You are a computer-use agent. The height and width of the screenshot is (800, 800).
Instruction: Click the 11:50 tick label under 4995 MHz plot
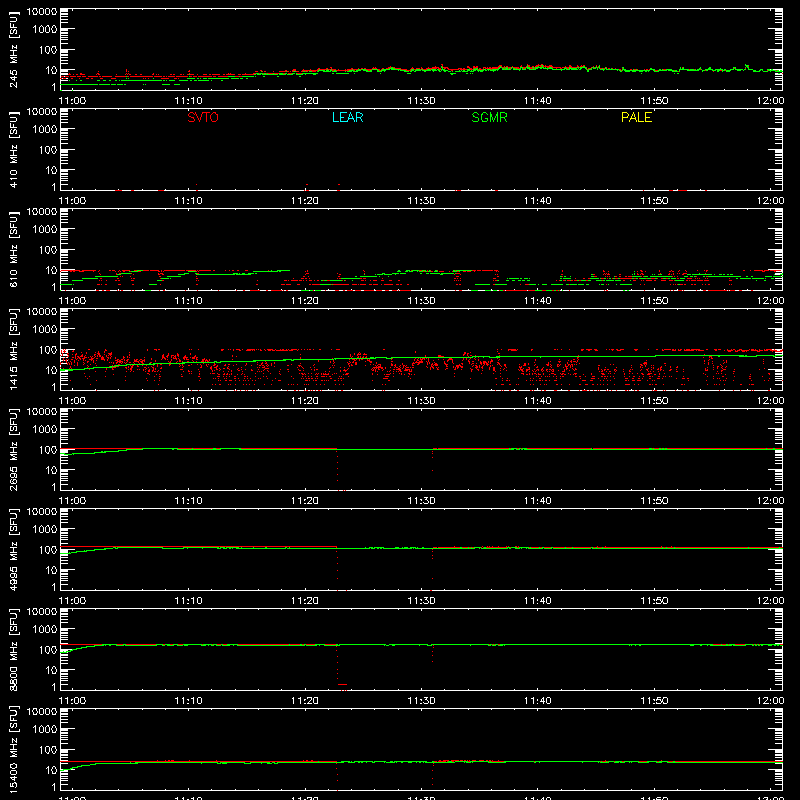654,601
